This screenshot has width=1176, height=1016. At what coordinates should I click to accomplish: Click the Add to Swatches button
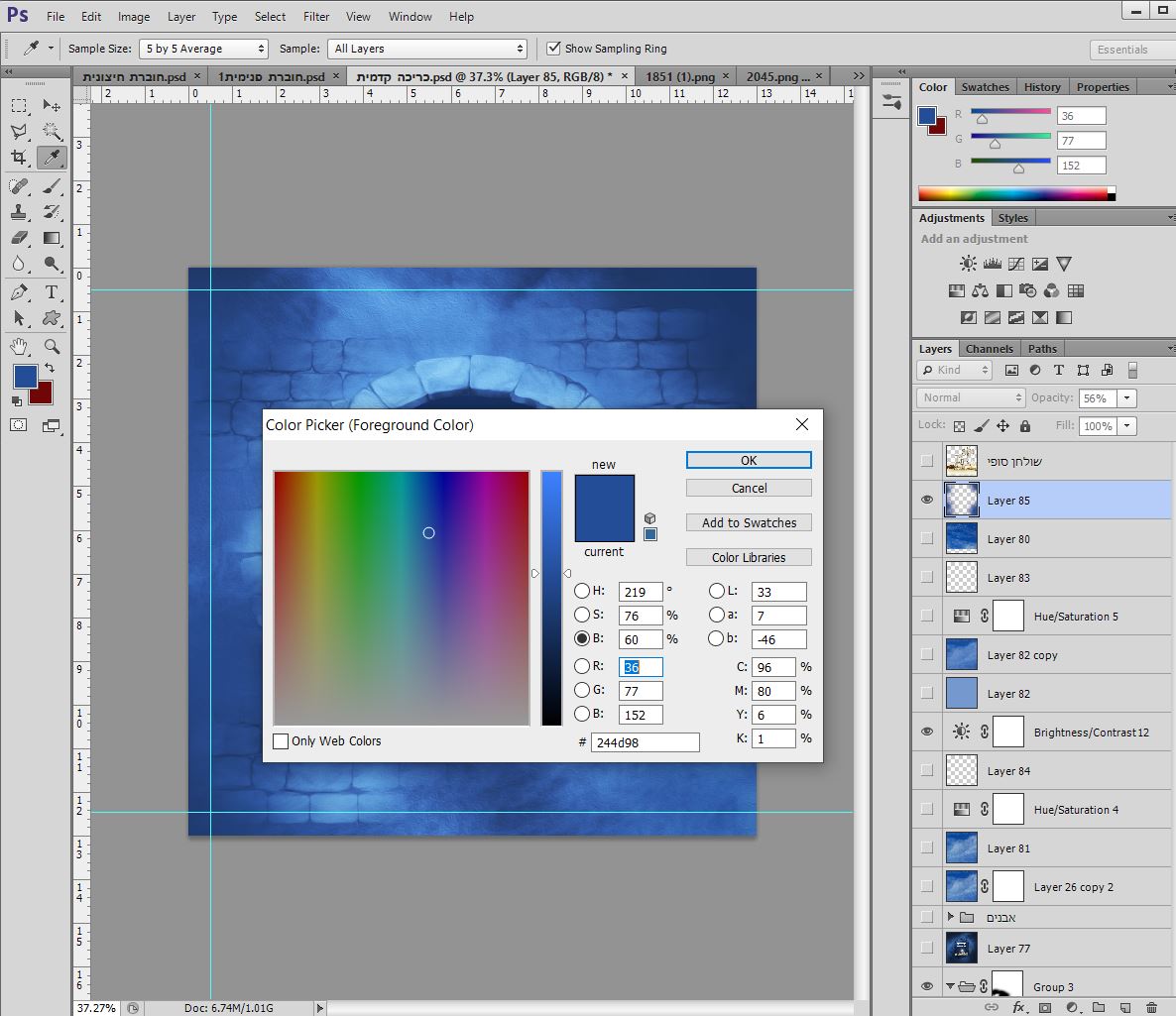(x=749, y=522)
